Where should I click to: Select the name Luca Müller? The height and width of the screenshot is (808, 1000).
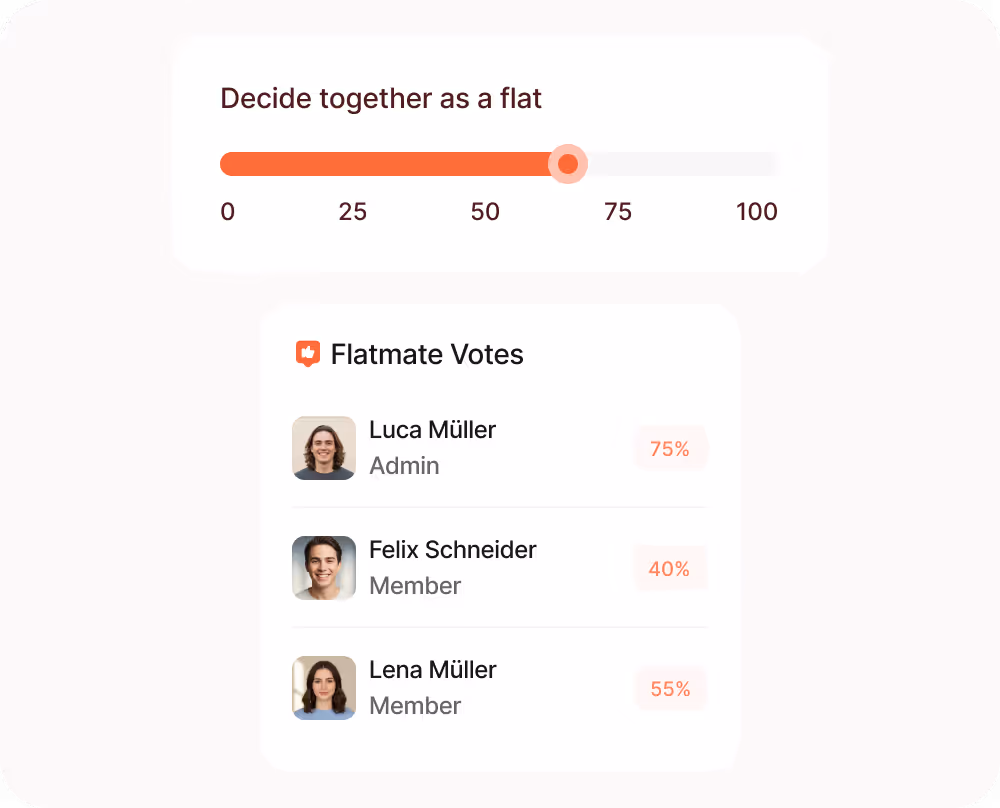point(432,430)
